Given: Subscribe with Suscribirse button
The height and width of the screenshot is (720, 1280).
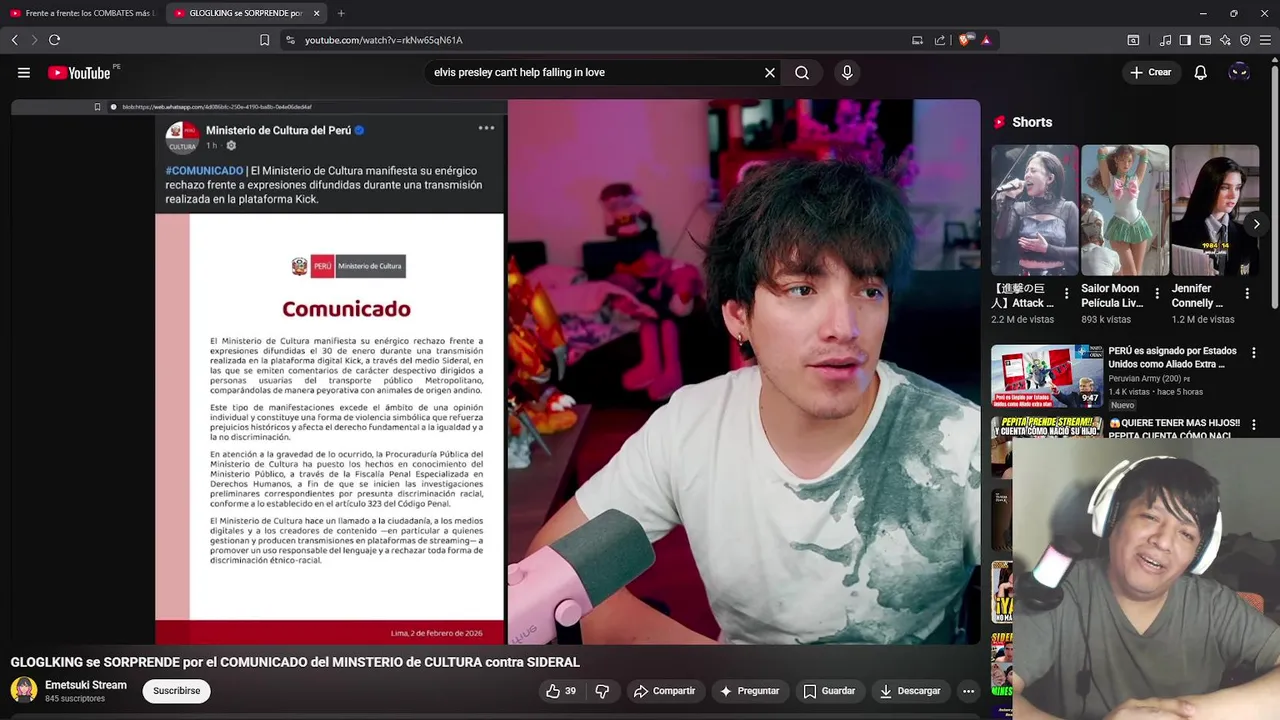Looking at the screenshot, I should tap(177, 691).
